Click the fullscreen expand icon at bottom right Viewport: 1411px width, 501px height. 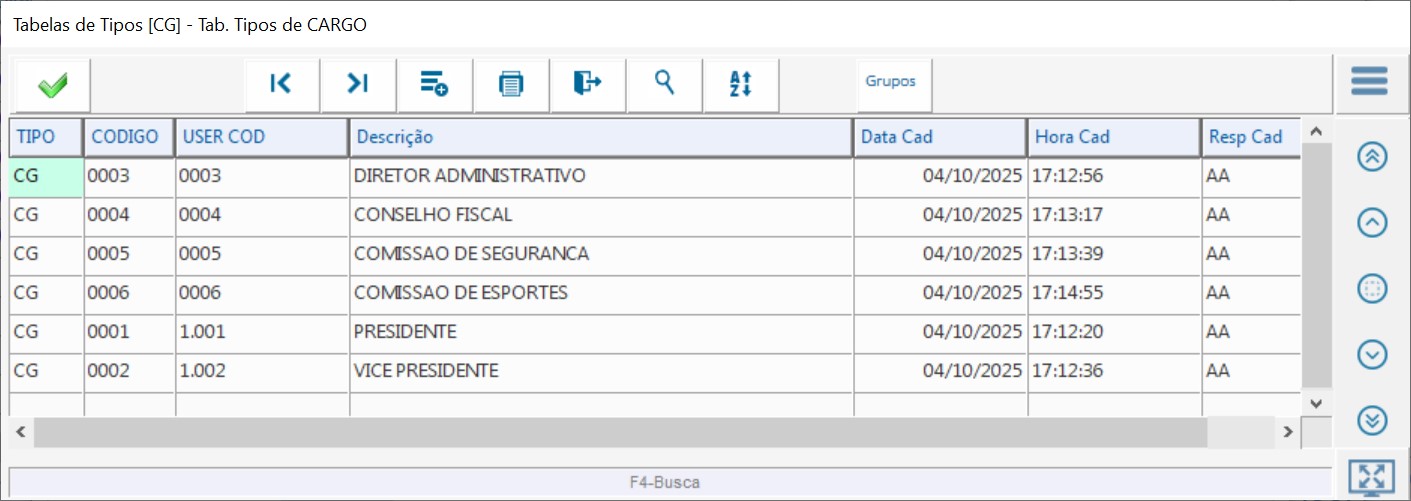pyautogui.click(x=1371, y=477)
